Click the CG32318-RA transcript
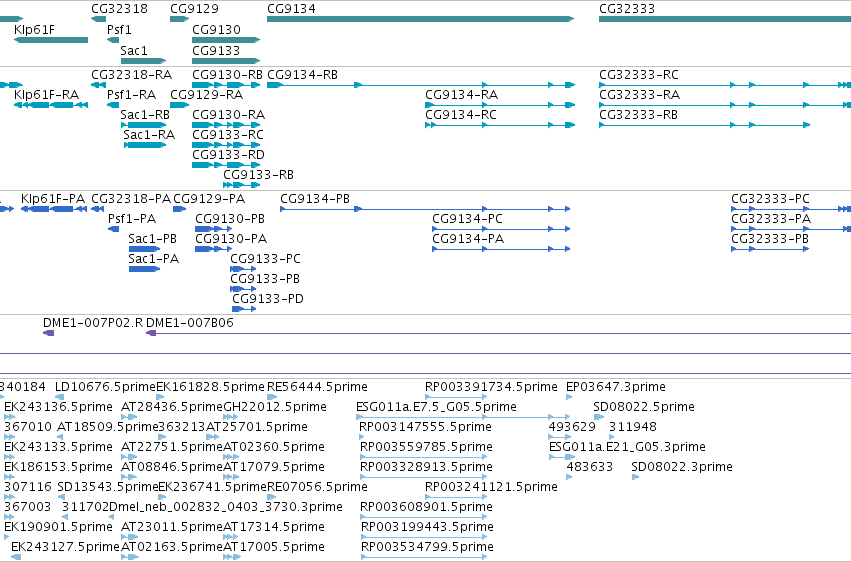The height and width of the screenshot is (562, 851). [x=99, y=85]
